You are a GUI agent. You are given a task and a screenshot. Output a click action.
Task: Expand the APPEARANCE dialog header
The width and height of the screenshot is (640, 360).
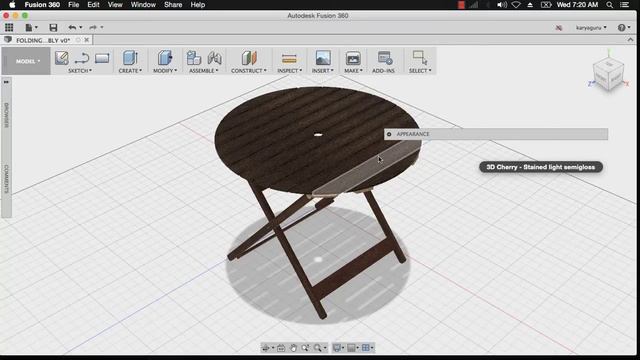click(496, 134)
